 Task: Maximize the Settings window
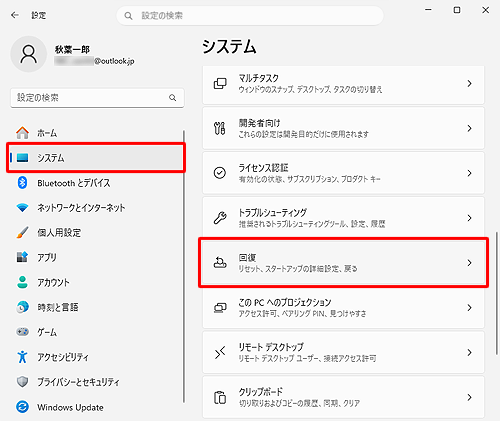click(457, 10)
